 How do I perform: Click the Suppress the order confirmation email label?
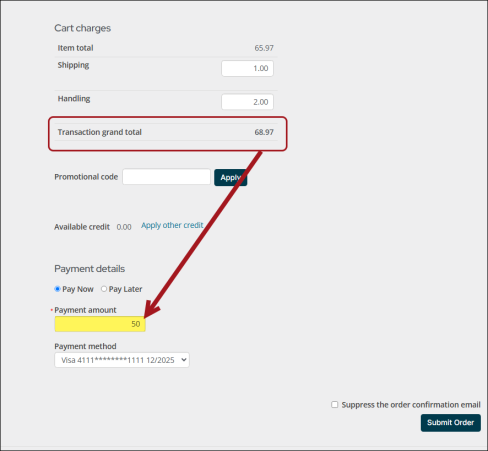coord(411,405)
